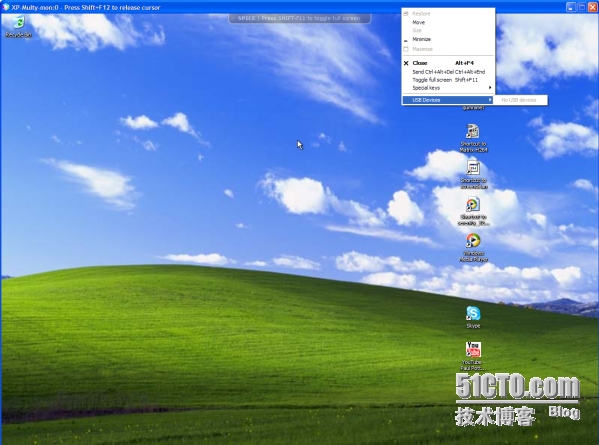This screenshot has width=599, height=445.
Task: Expand the USB Devices submenu
Action: pyautogui.click(x=448, y=100)
